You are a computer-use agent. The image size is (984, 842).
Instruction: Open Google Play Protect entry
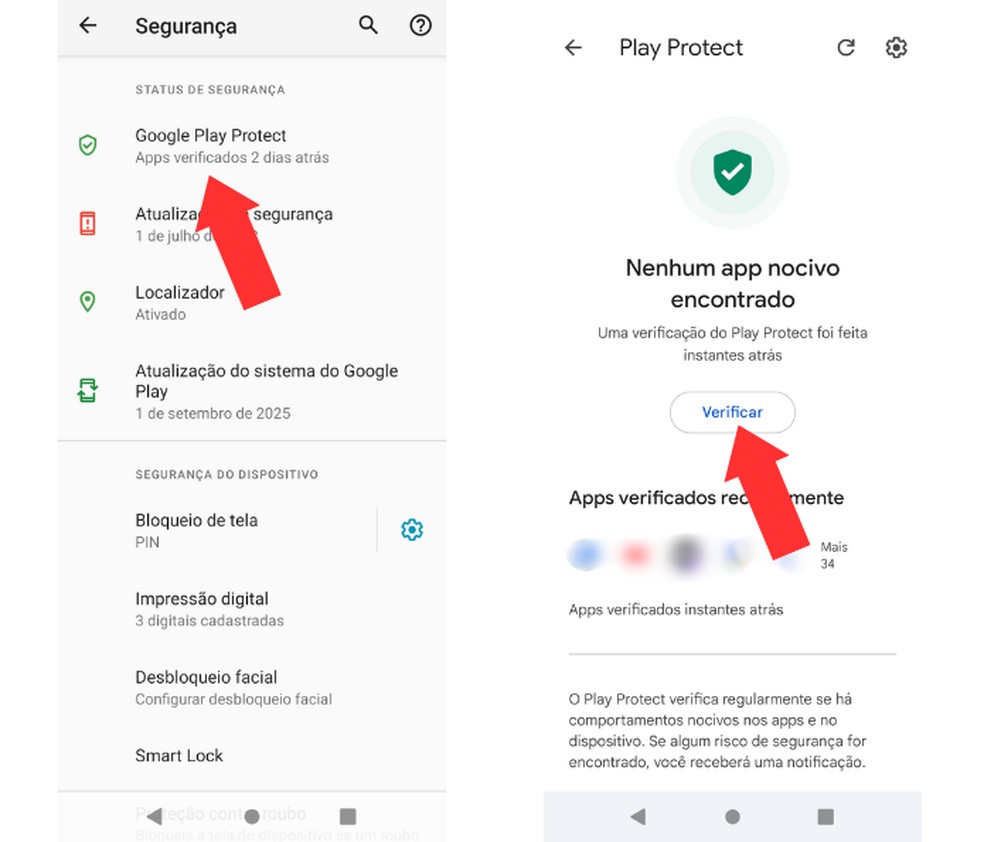click(x=252, y=146)
